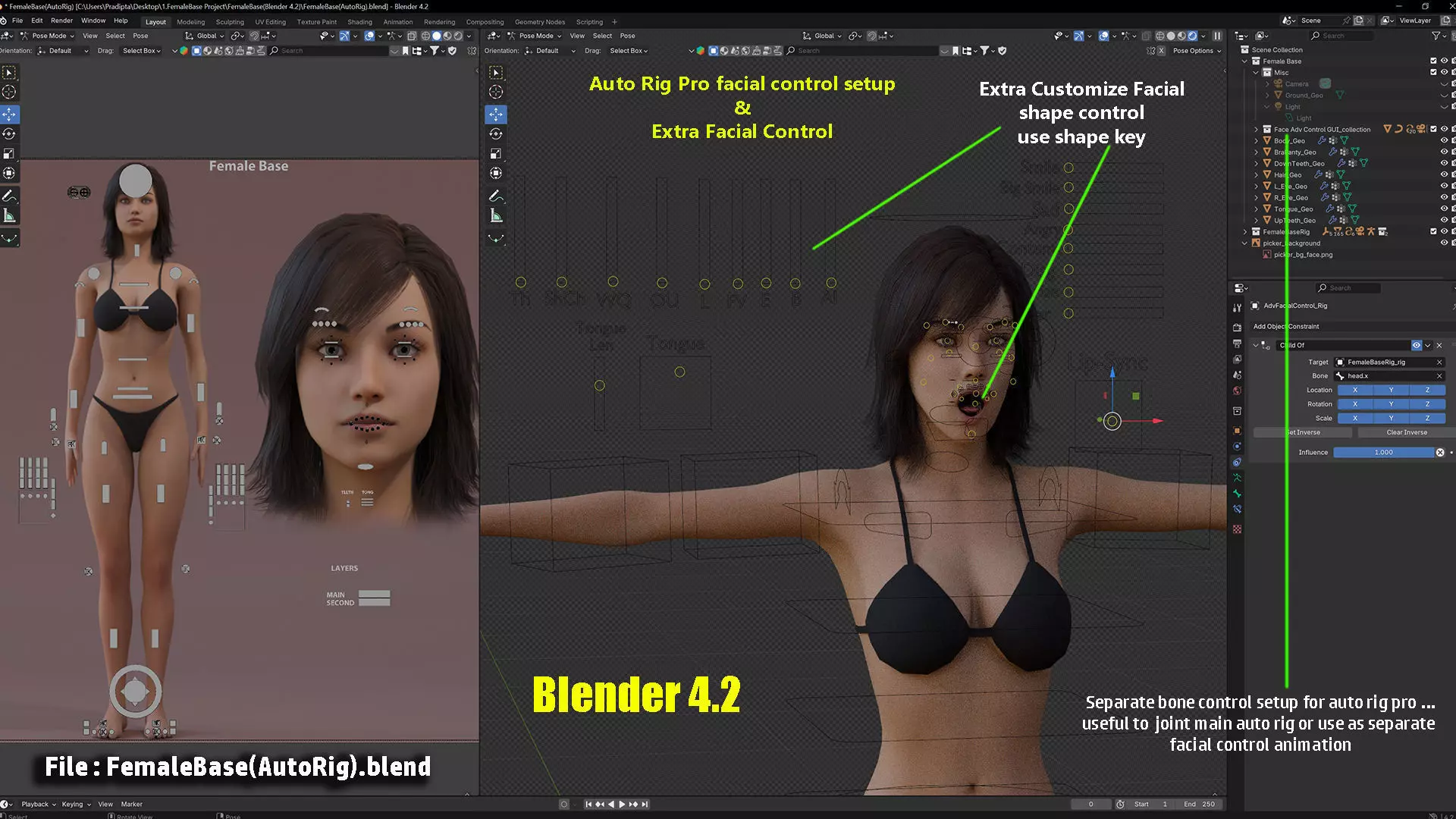Open Global orientation dropdown in right viewport
The image size is (1456, 819).
(823, 36)
